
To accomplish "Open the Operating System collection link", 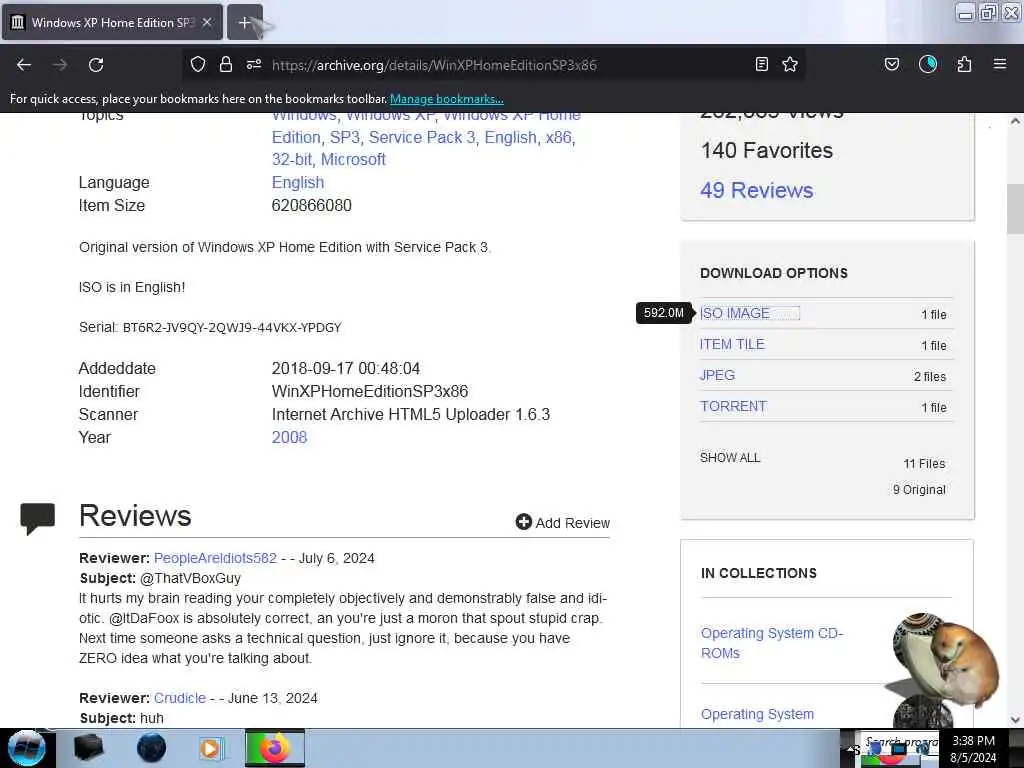I will pyautogui.click(x=758, y=714).
